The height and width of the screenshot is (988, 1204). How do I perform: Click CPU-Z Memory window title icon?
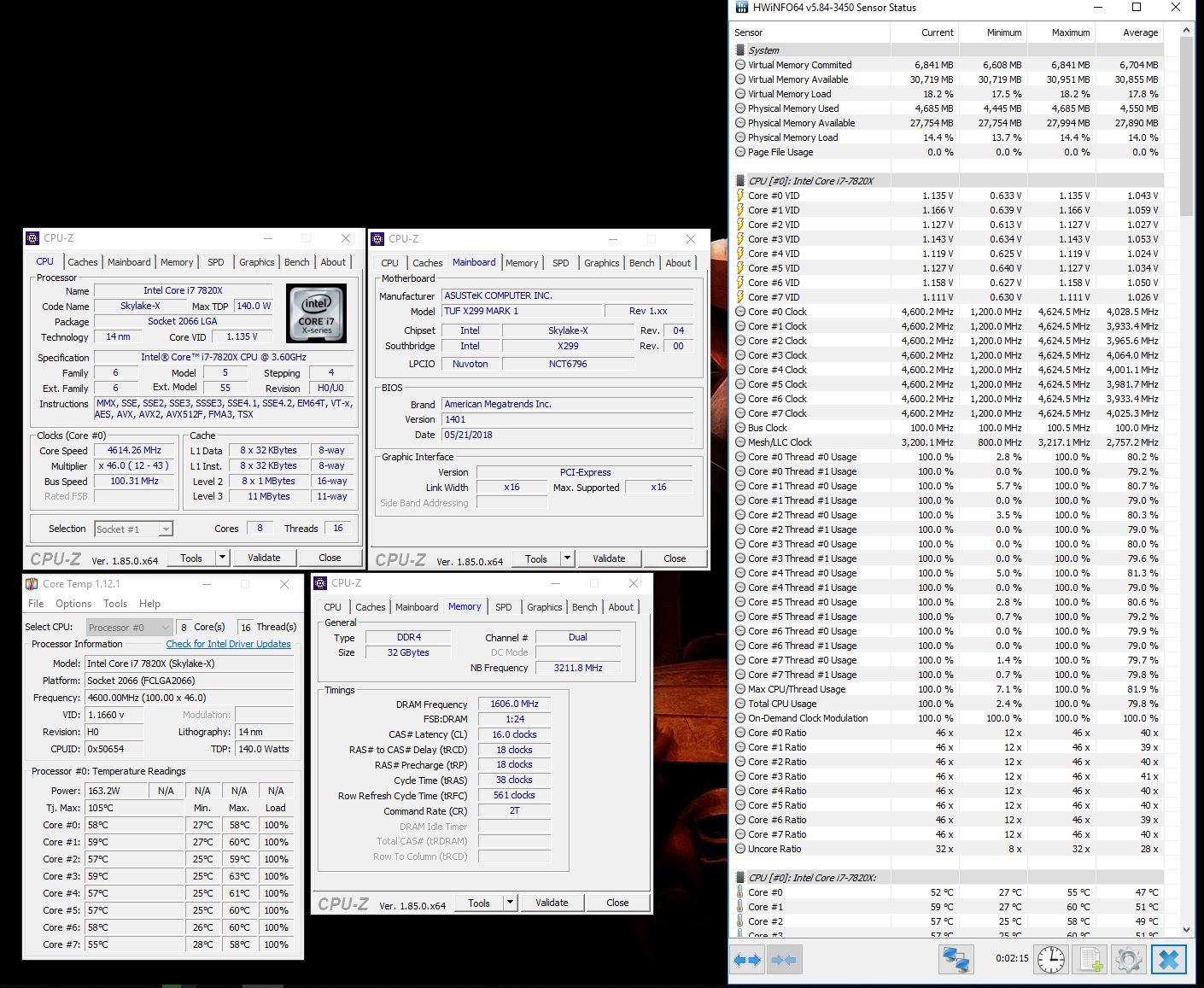pyautogui.click(x=320, y=583)
